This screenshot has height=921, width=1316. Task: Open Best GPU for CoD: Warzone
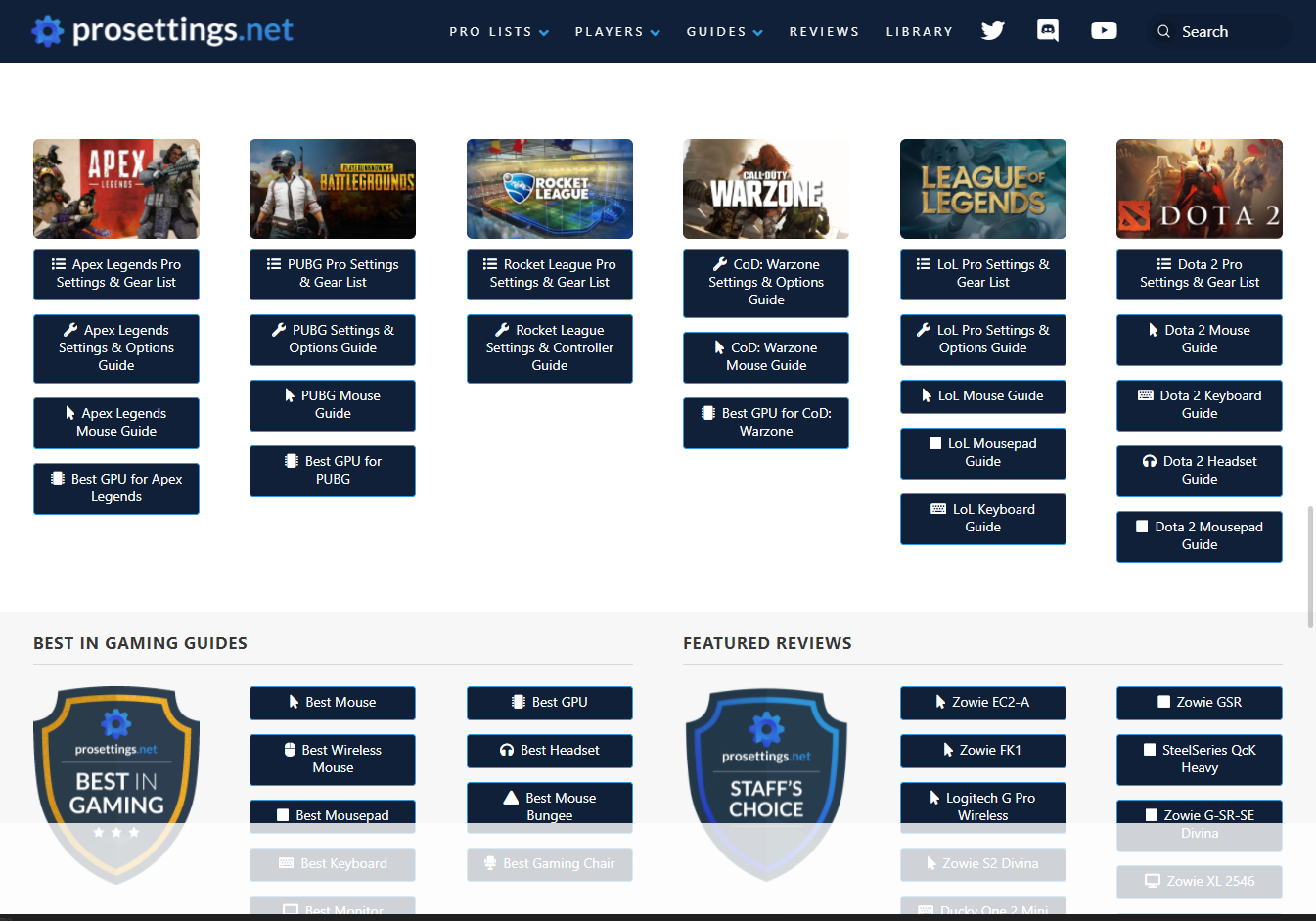pyautogui.click(x=766, y=423)
